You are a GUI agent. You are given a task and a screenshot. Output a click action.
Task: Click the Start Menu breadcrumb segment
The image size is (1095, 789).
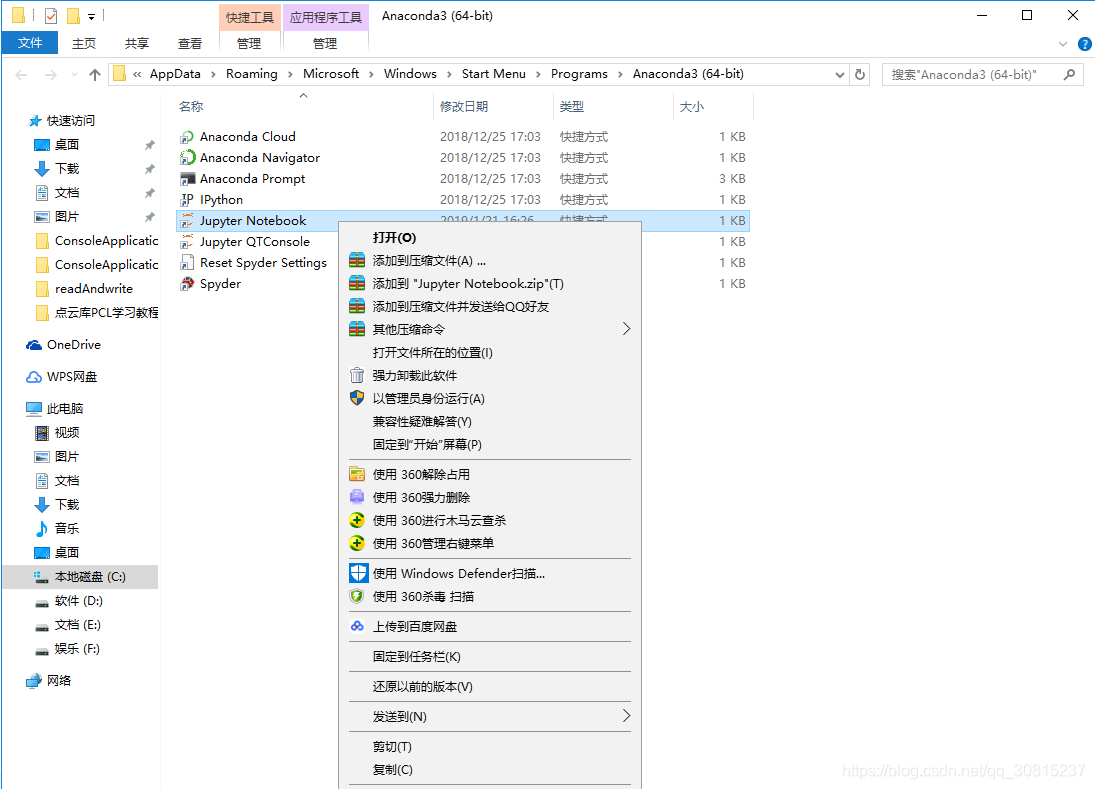[x=494, y=74]
